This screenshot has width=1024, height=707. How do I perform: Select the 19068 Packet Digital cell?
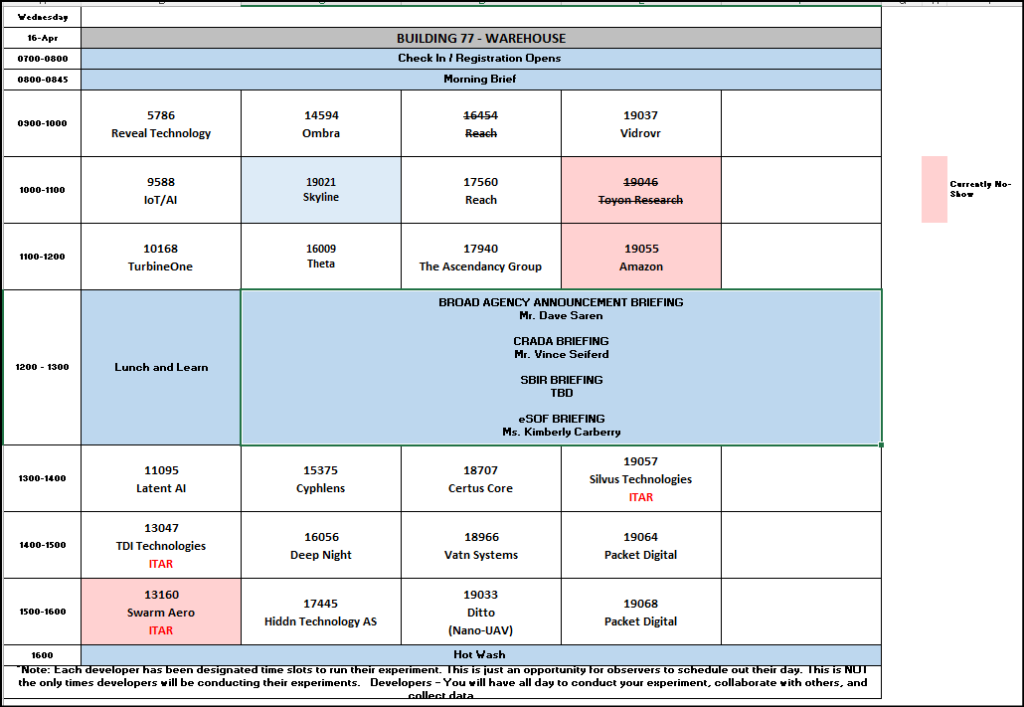click(x=641, y=612)
